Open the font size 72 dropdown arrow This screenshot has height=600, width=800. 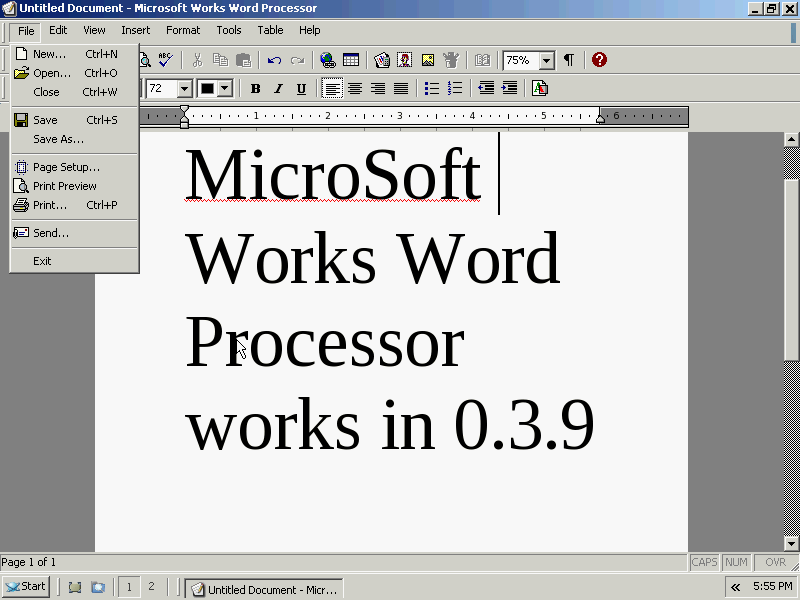[x=184, y=89]
